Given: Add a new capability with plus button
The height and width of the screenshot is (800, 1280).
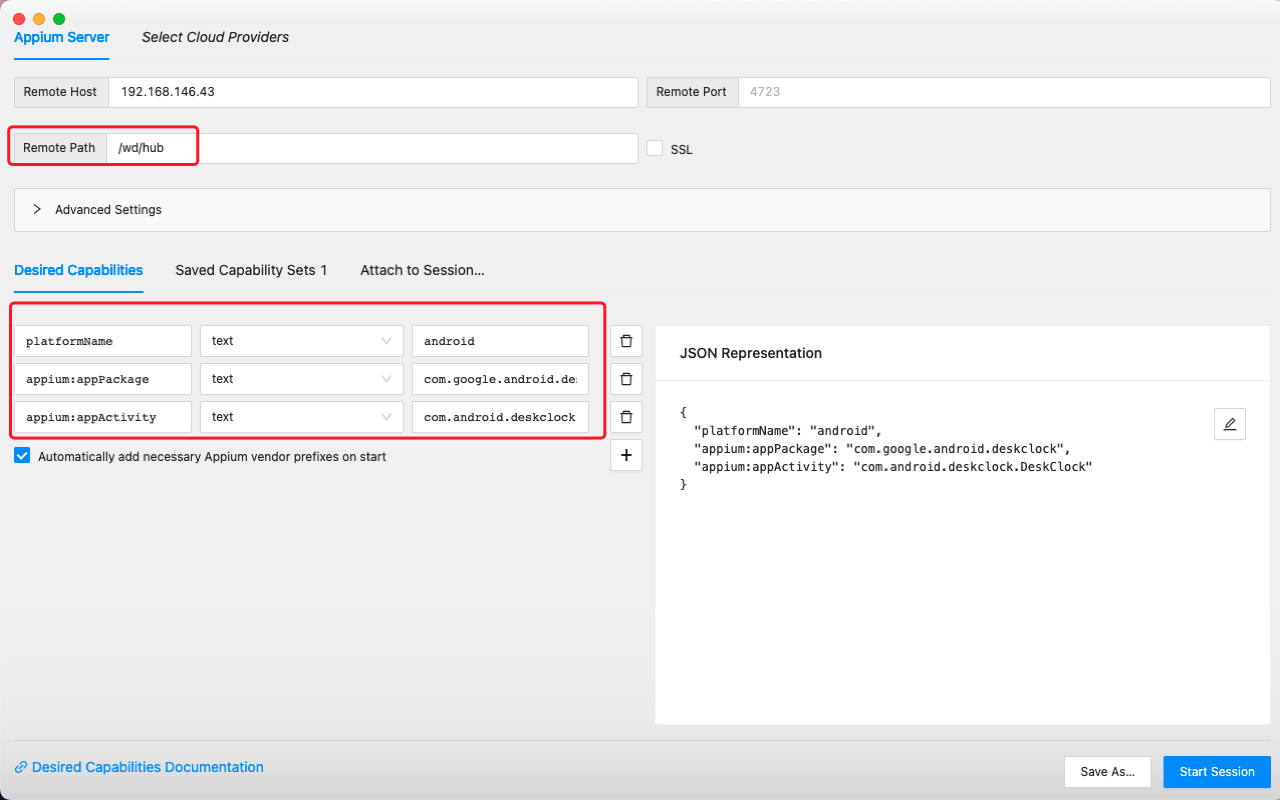Looking at the screenshot, I should [x=626, y=455].
